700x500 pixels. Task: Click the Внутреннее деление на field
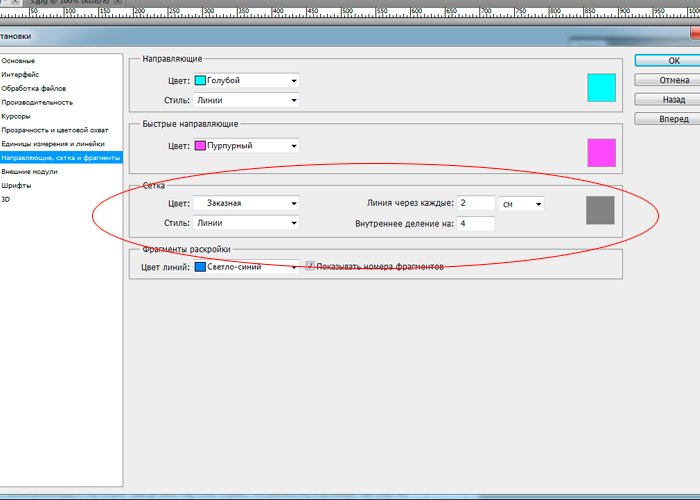[477, 223]
